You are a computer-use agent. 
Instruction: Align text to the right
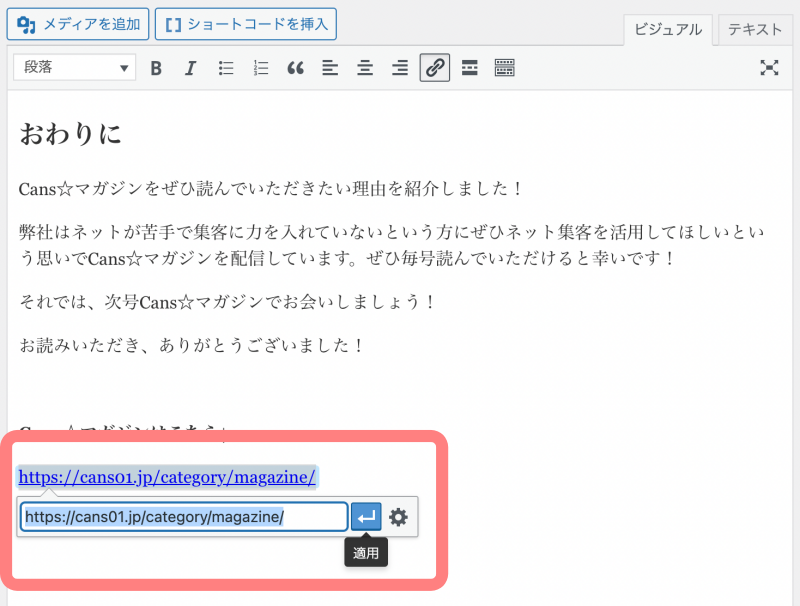coord(400,68)
